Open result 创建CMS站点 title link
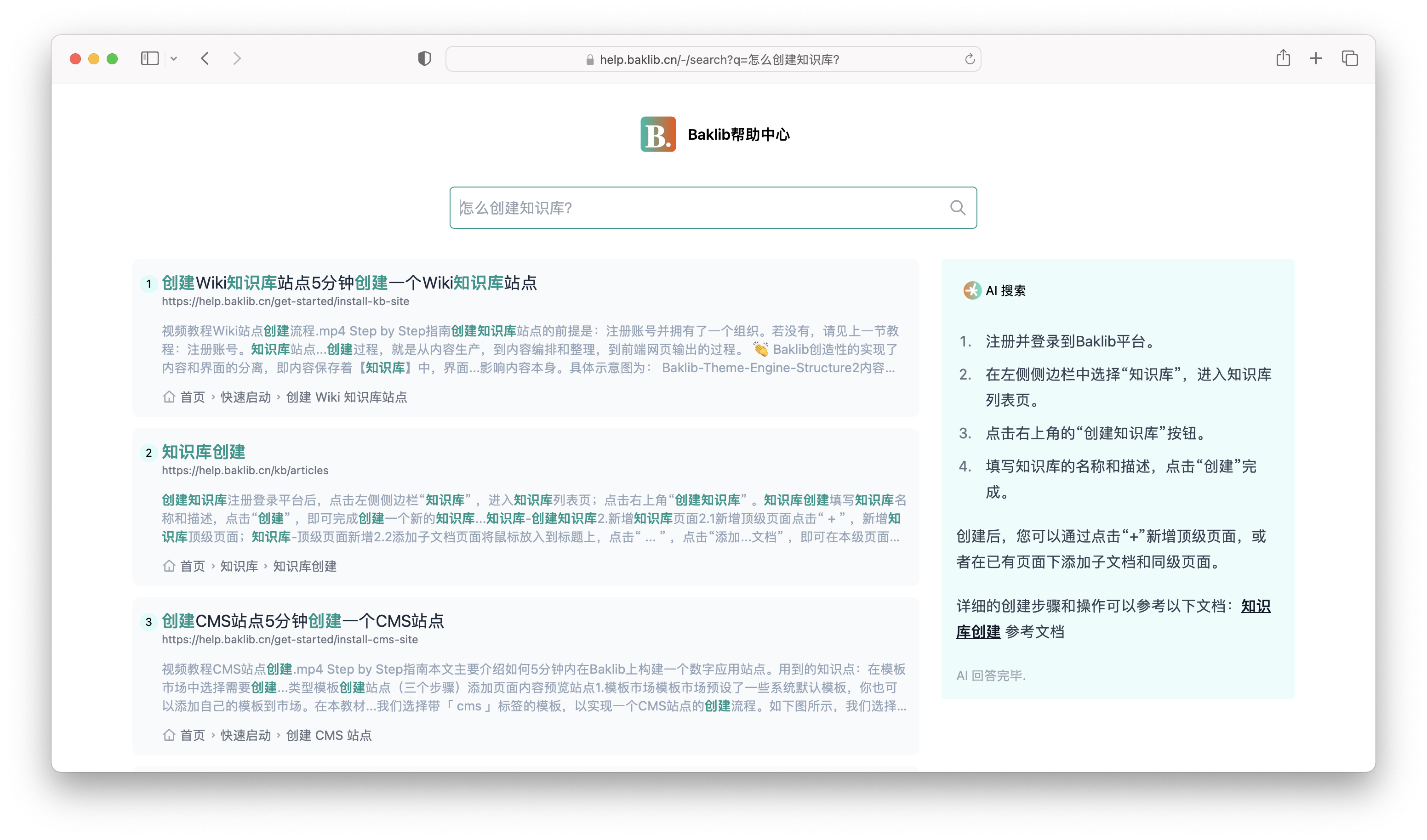Screen dimensions: 1427x840 pyautogui.click(x=303, y=621)
